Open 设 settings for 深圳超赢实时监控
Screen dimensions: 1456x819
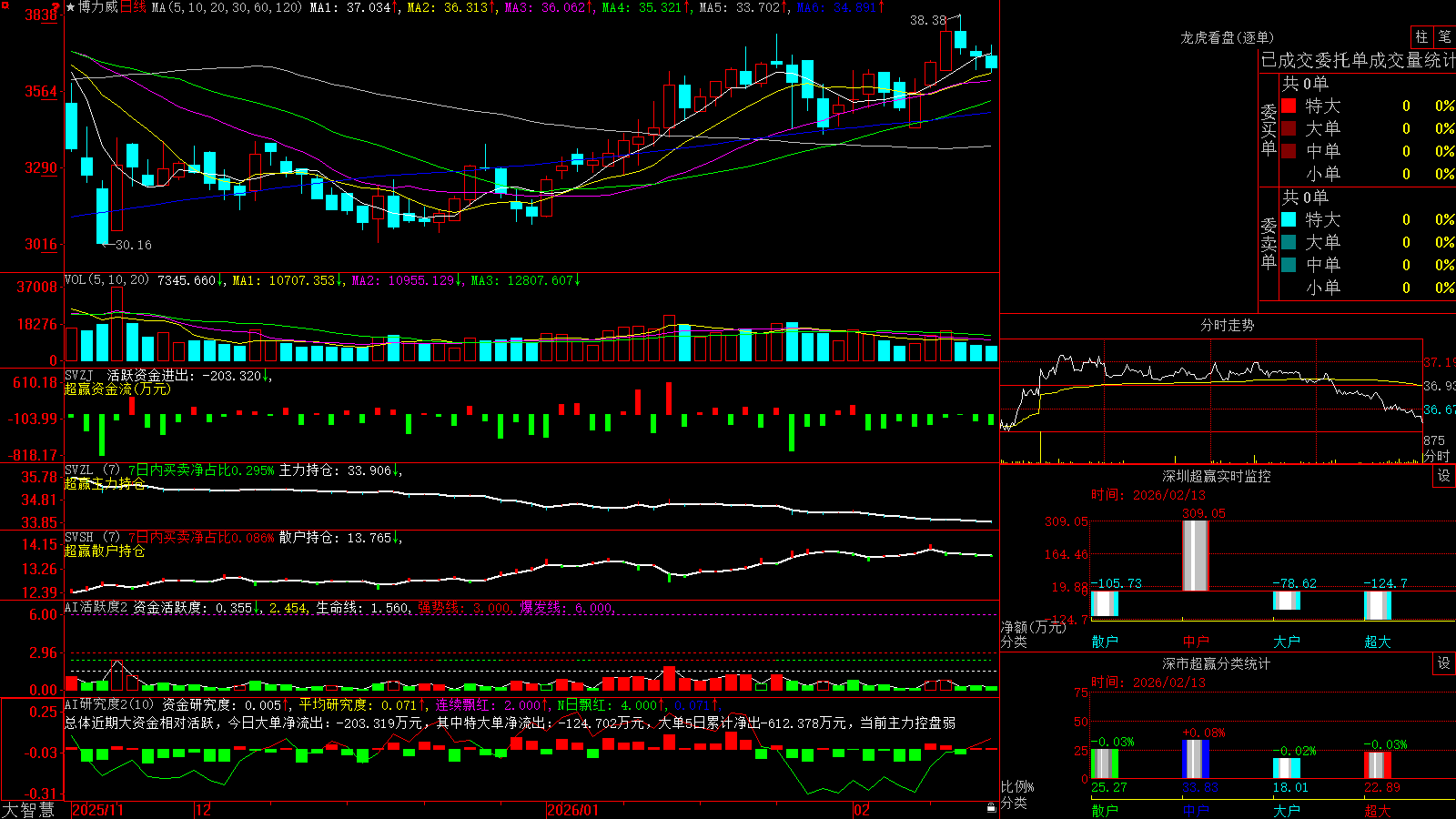coord(1444,476)
